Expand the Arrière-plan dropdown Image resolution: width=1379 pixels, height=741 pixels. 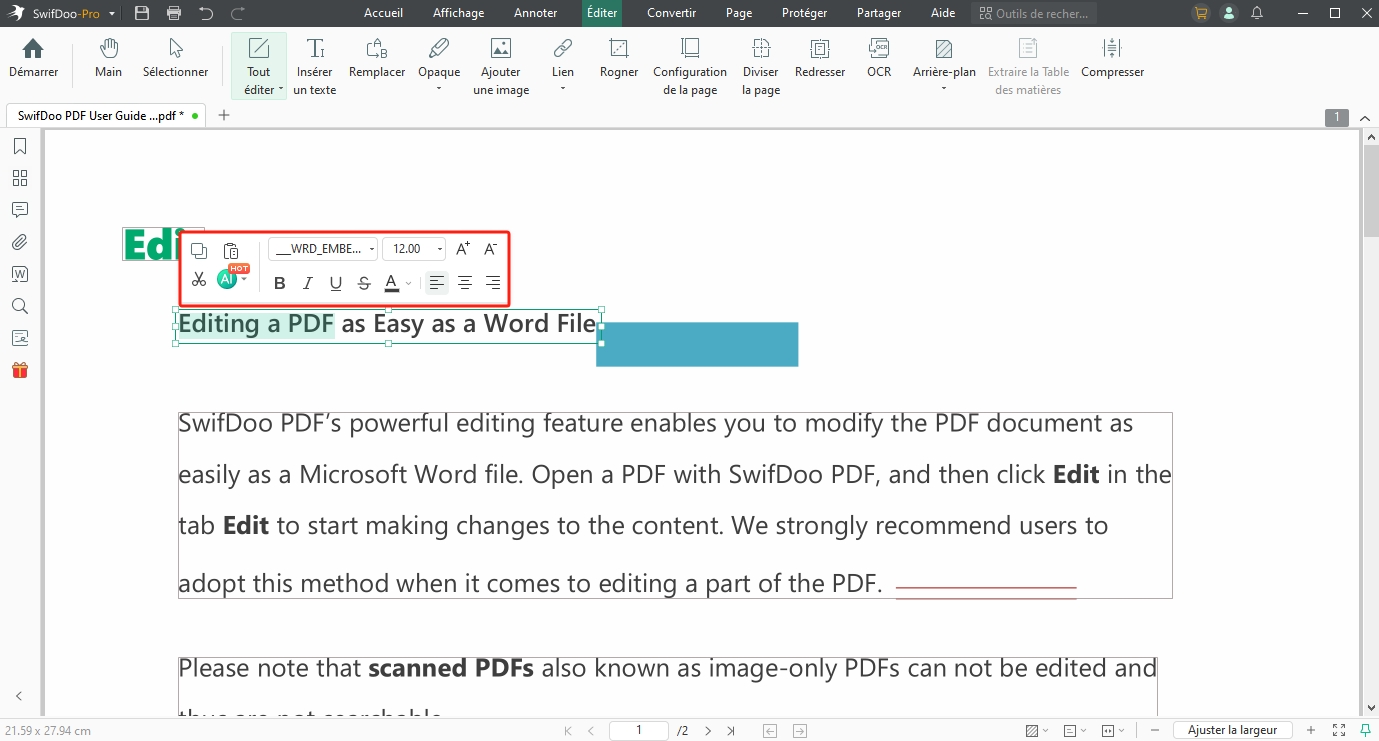(x=944, y=89)
